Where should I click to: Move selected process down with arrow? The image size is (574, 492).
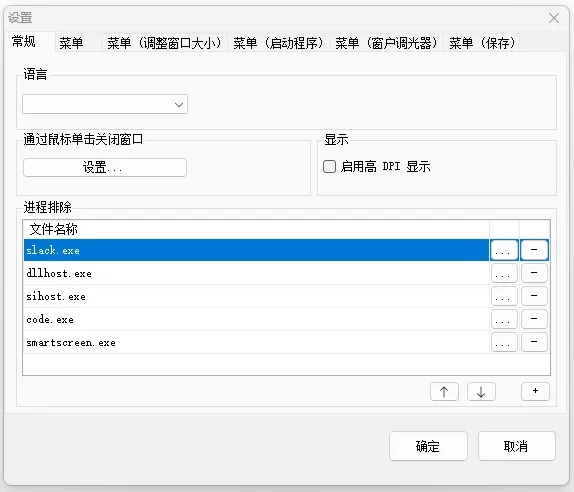click(x=481, y=392)
